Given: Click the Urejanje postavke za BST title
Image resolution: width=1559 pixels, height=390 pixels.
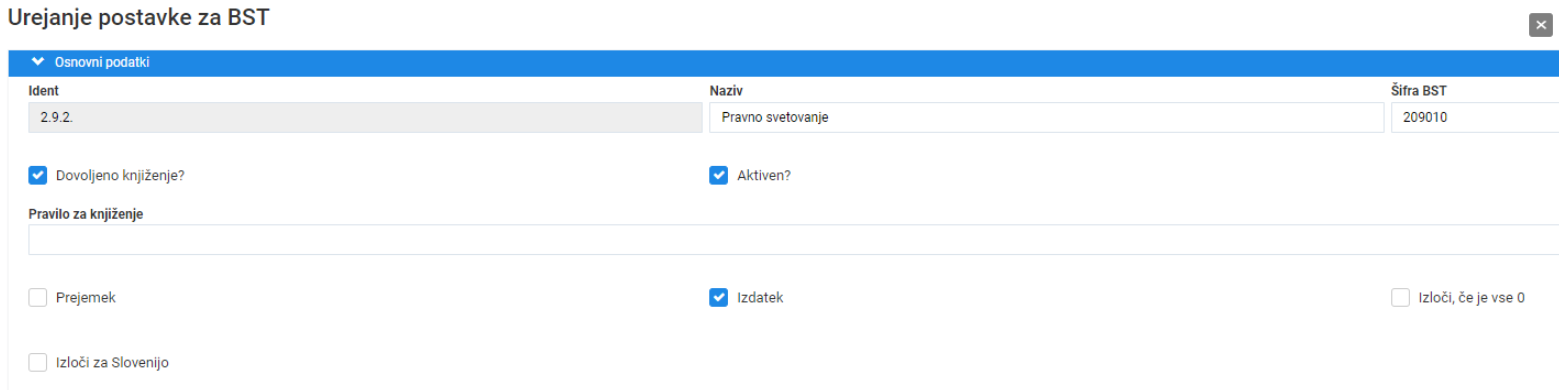Looking at the screenshot, I should tap(138, 17).
